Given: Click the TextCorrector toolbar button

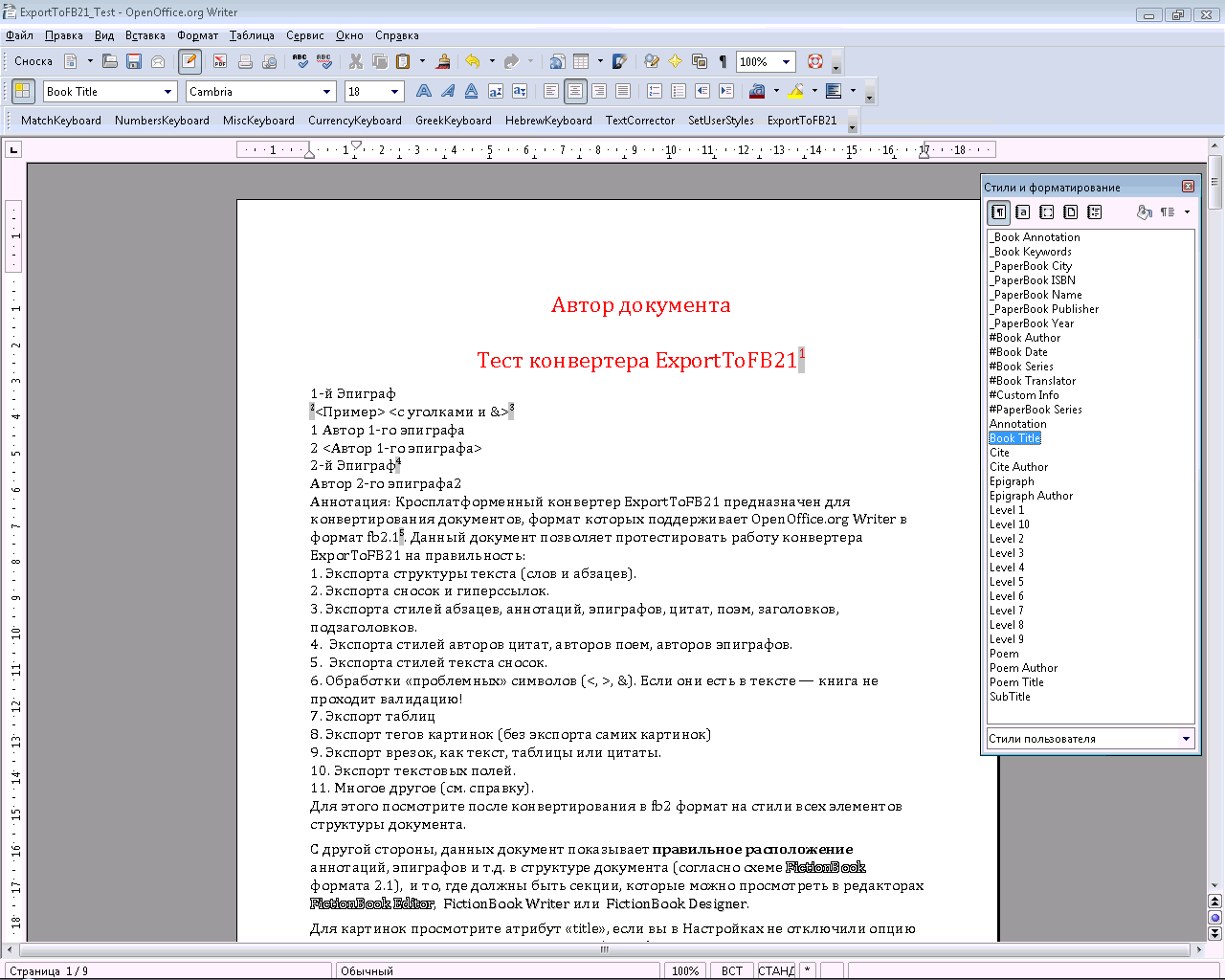Looking at the screenshot, I should click(x=640, y=121).
